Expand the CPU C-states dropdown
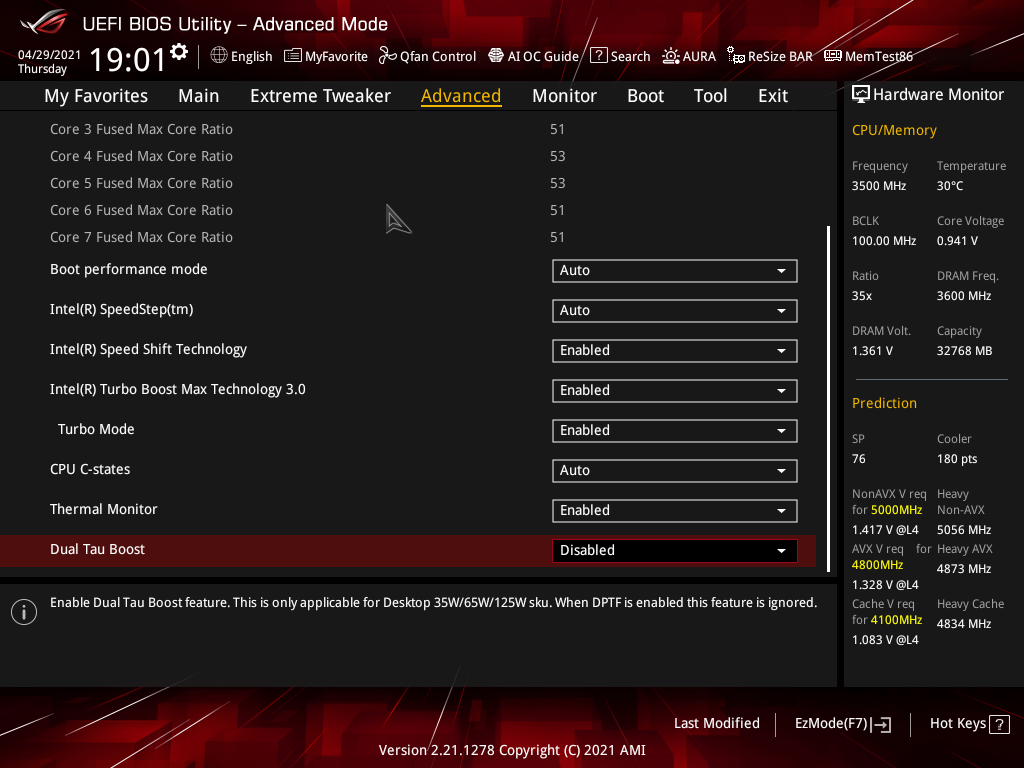The image size is (1024, 768). tap(674, 471)
